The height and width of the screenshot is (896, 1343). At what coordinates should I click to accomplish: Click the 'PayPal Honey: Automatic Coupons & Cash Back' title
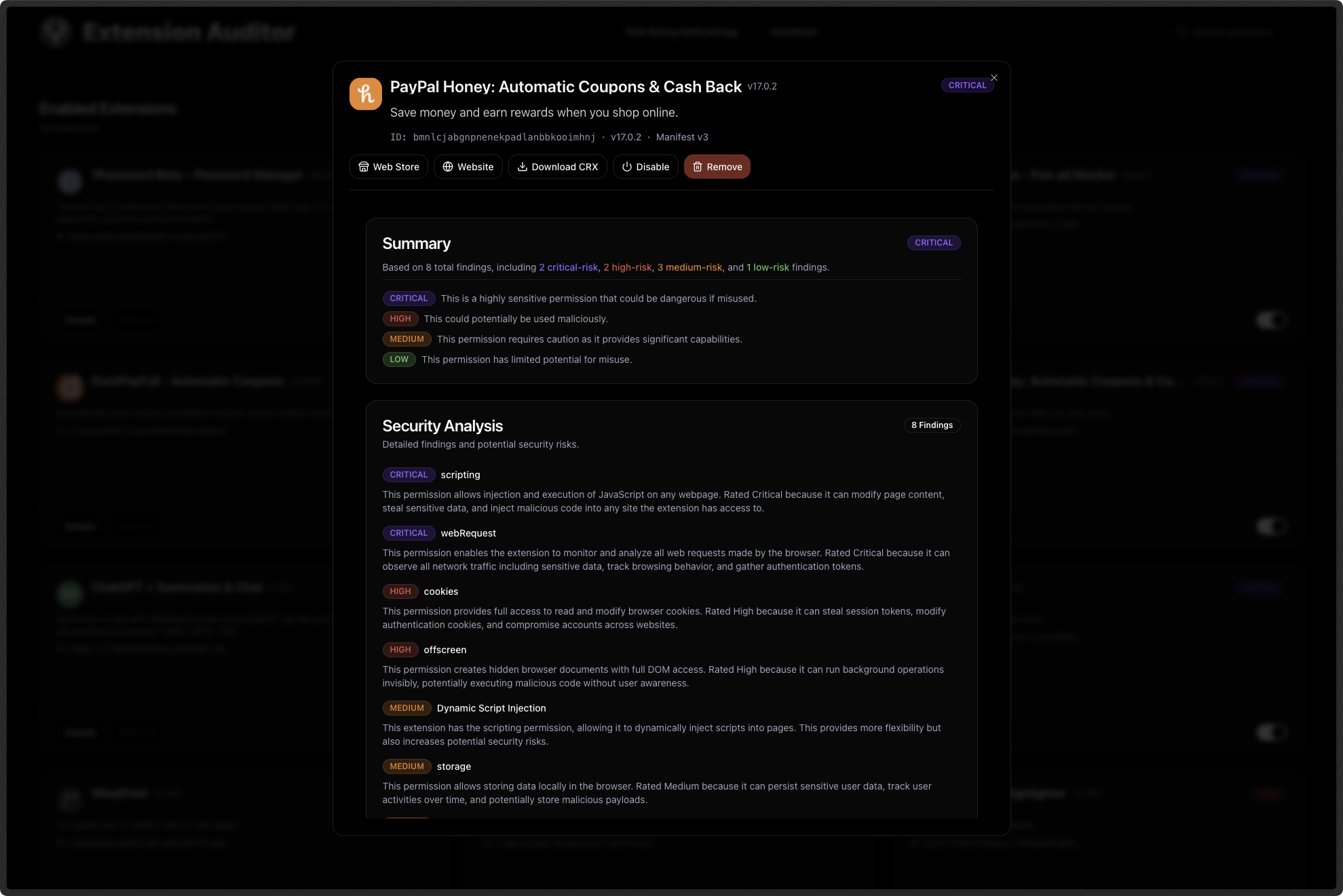pos(566,87)
